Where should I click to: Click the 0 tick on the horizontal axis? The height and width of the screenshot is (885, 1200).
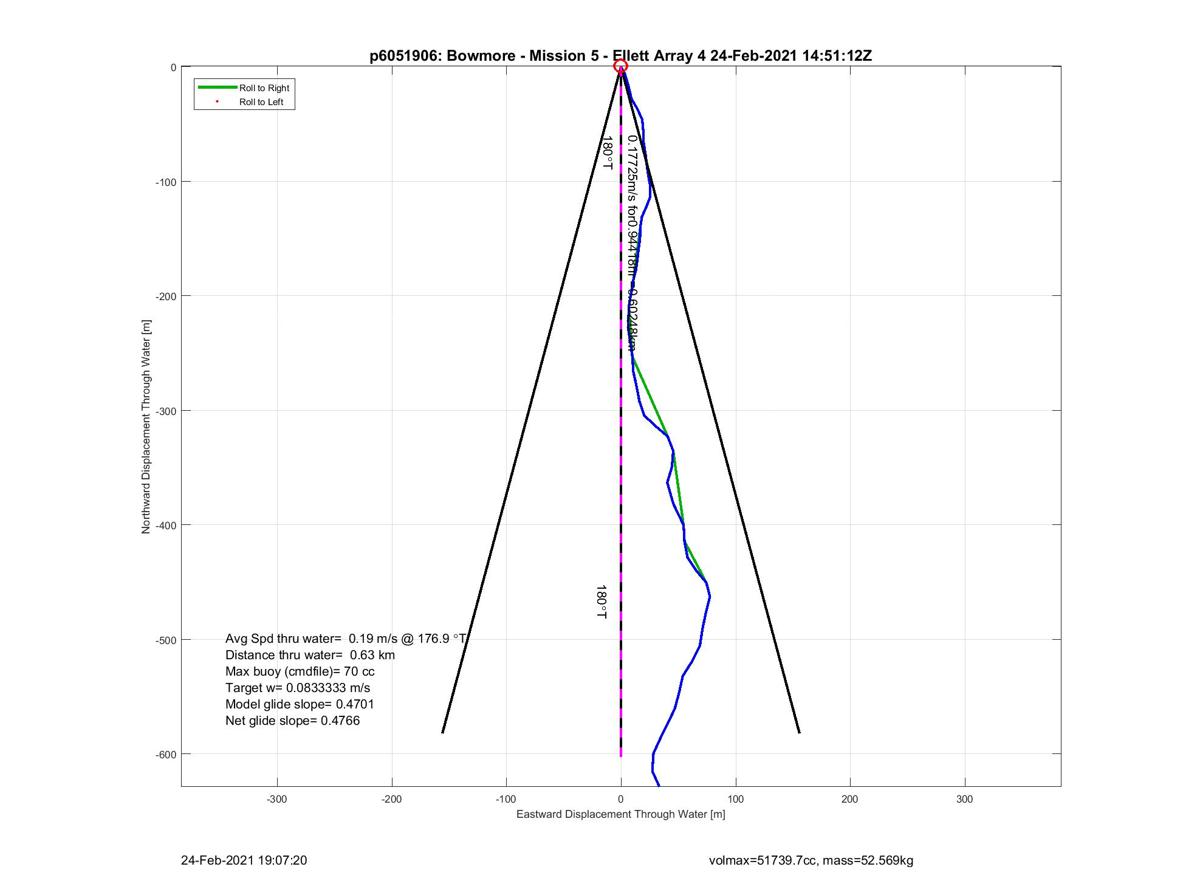(x=621, y=799)
